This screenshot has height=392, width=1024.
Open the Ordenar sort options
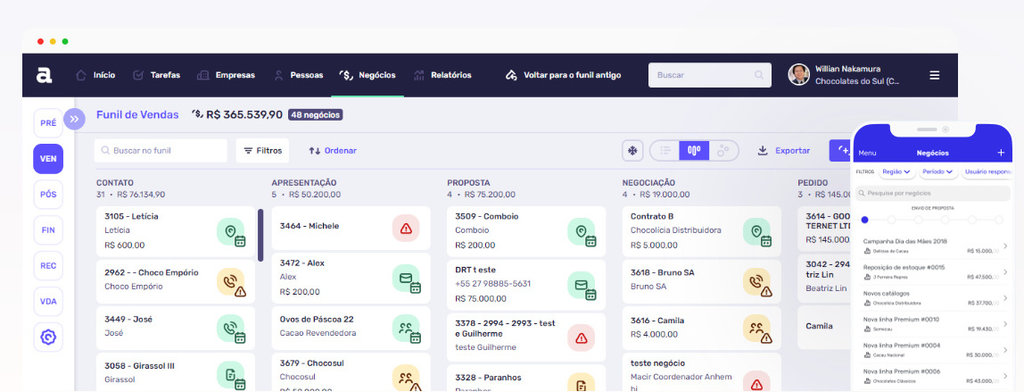333,151
